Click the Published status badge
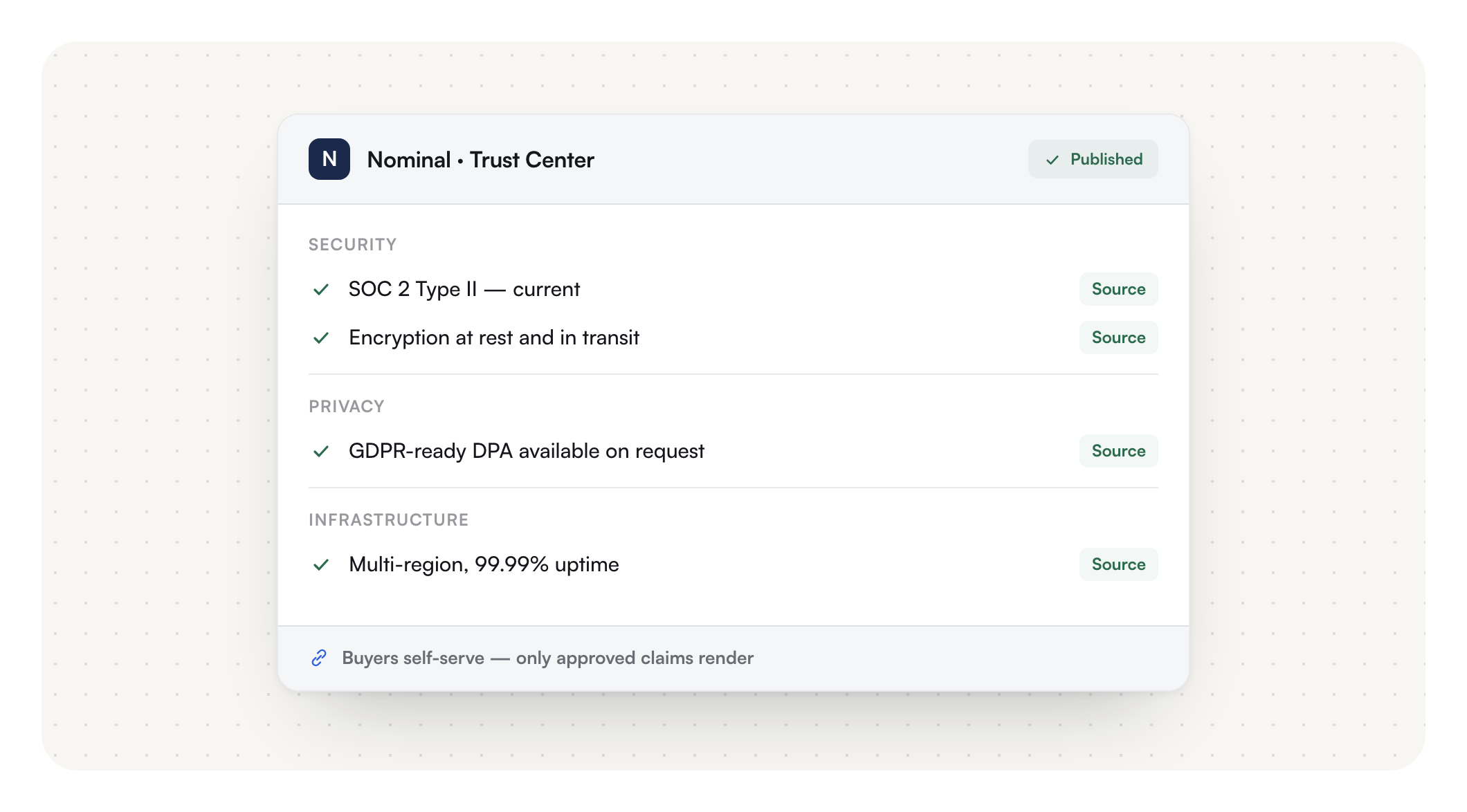Image resolution: width=1467 pixels, height=812 pixels. pos(1093,159)
